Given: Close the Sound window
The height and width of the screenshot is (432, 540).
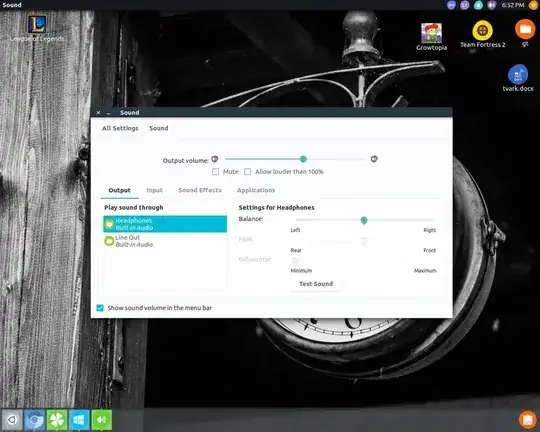Looking at the screenshot, I should click(98, 113).
